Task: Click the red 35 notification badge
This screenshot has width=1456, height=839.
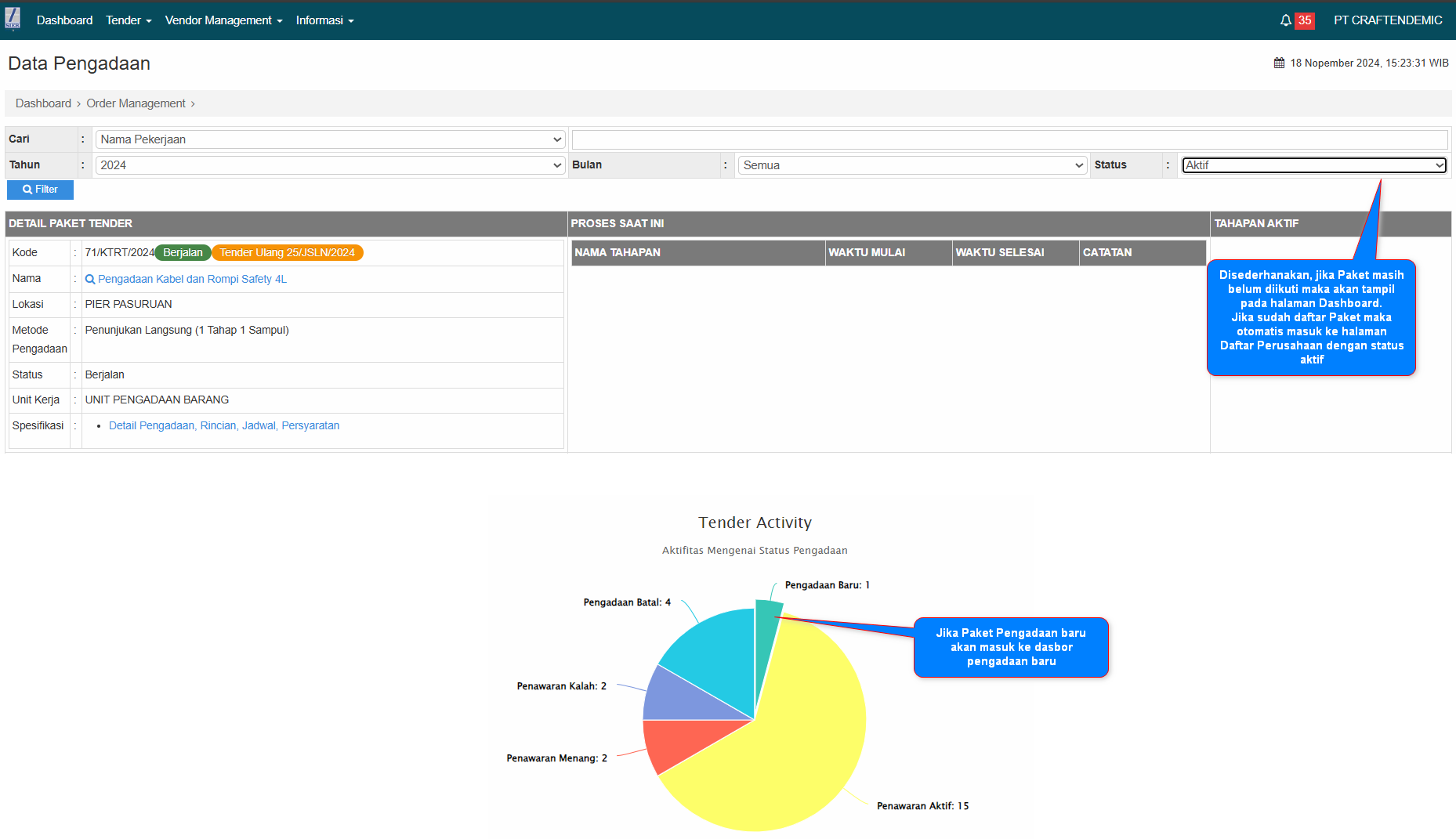Action: tap(1304, 20)
